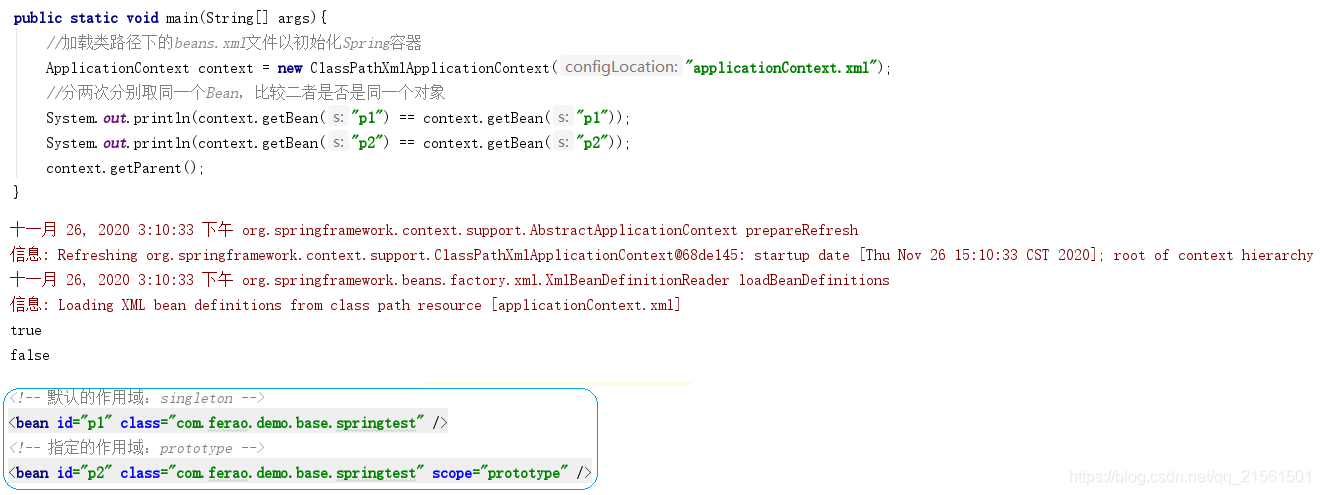Click the scope="prototype" attribute
The width and height of the screenshot is (1320, 495).
point(500,473)
